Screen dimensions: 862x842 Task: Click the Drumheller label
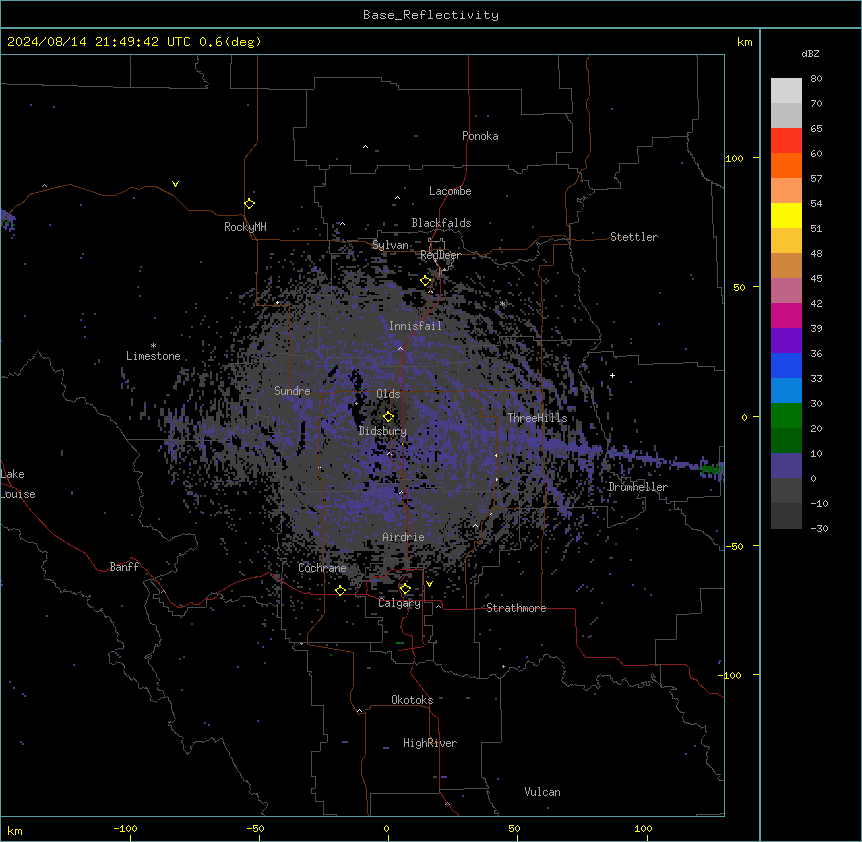[638, 487]
